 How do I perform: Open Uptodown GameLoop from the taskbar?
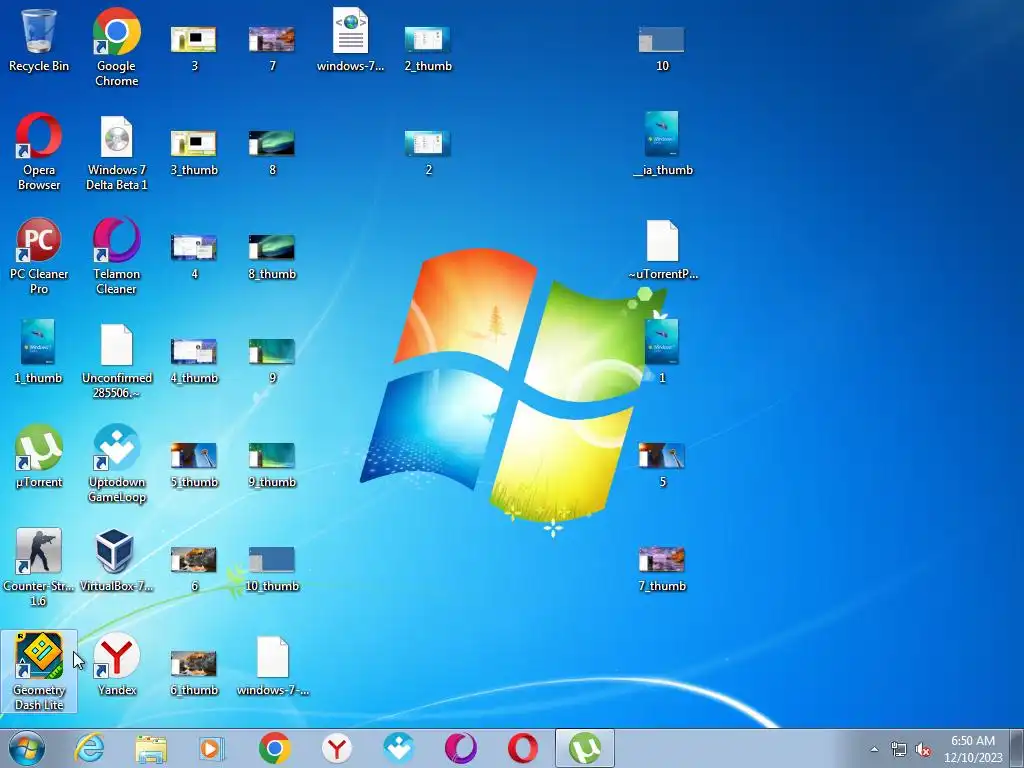click(x=398, y=748)
